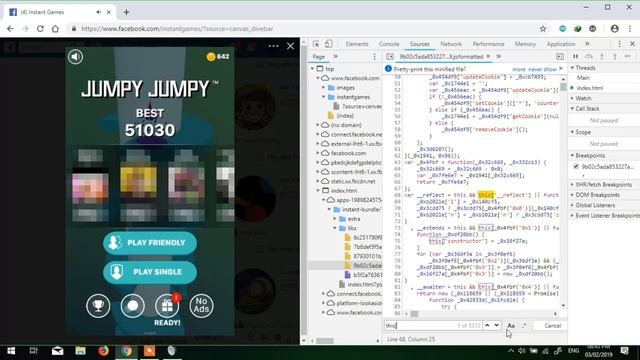Mute the Jumpy Jumpy game sound
The height and width of the screenshot is (360, 640).
tap(76, 57)
